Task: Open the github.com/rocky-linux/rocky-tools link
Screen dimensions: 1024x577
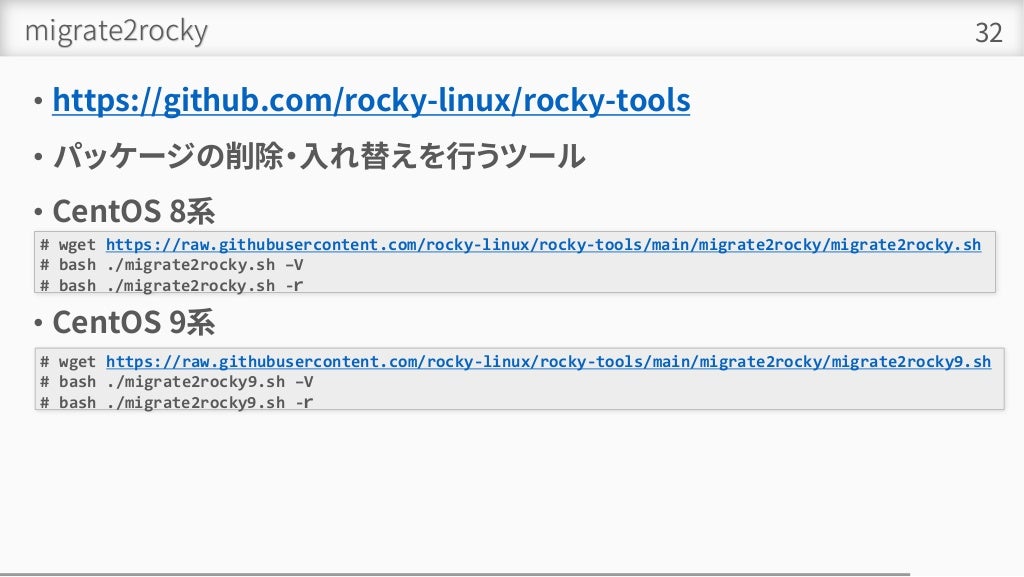Action: tap(371, 101)
